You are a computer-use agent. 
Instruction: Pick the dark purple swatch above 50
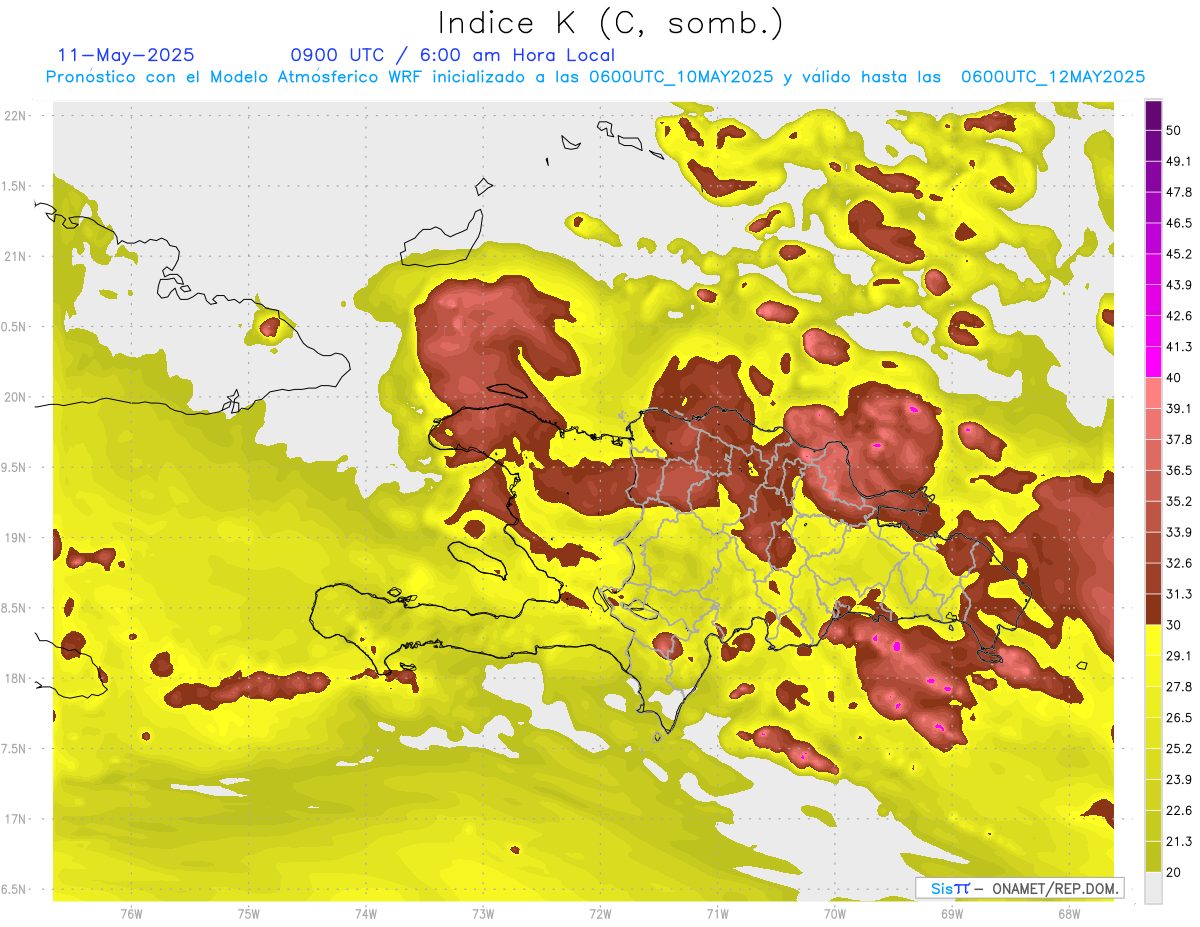pyautogui.click(x=1153, y=116)
